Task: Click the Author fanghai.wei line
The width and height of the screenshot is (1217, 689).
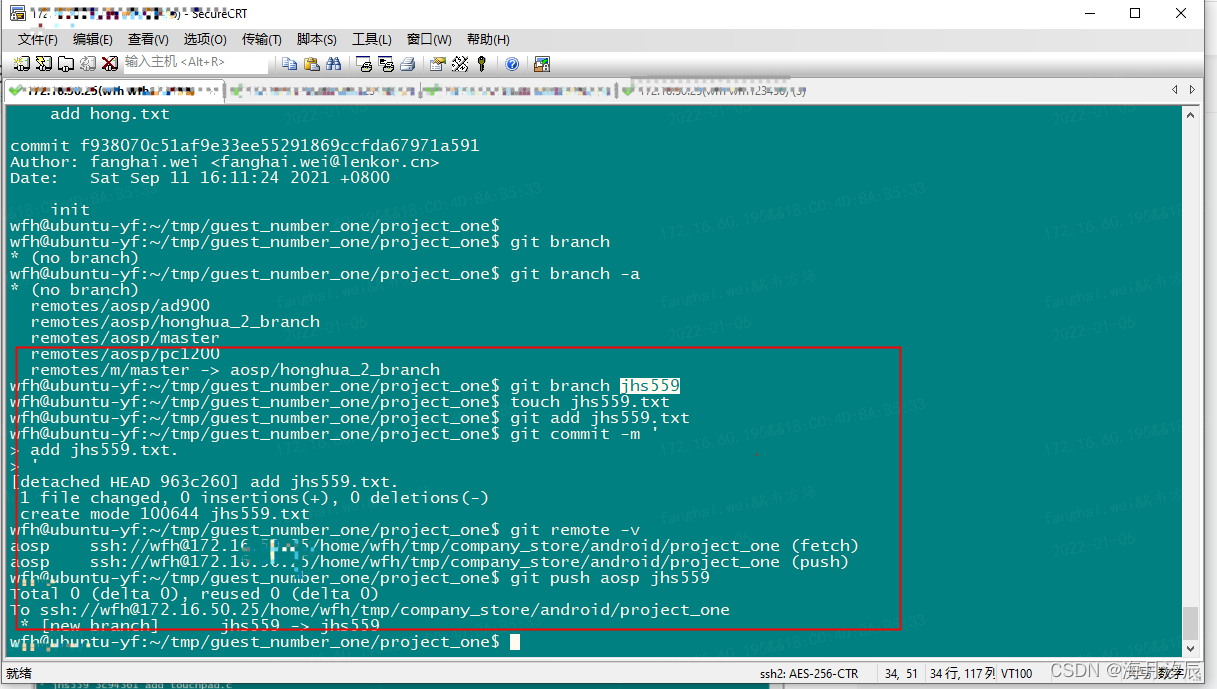Action: 225,162
